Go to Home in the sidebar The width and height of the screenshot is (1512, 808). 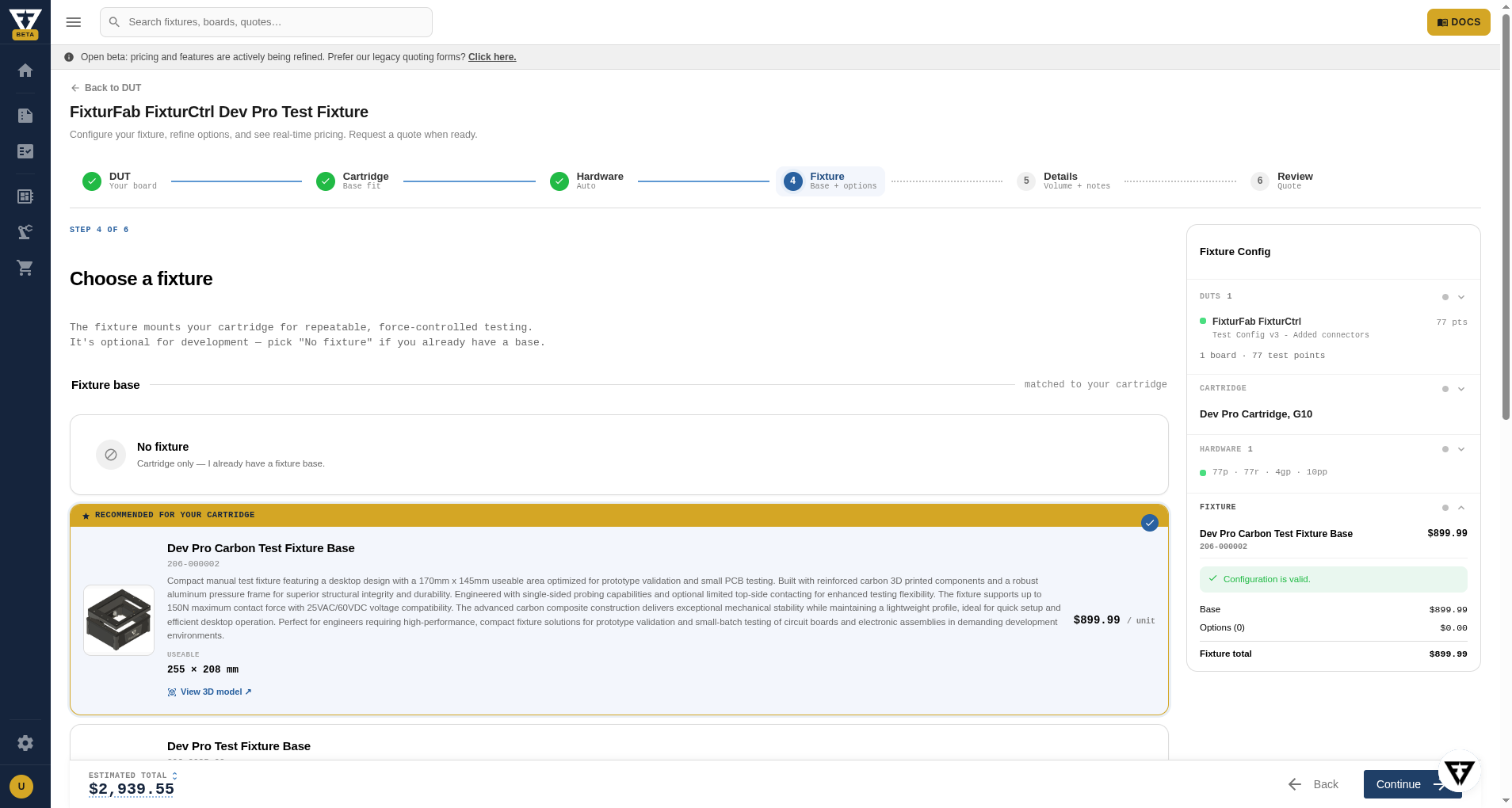[x=25, y=71]
